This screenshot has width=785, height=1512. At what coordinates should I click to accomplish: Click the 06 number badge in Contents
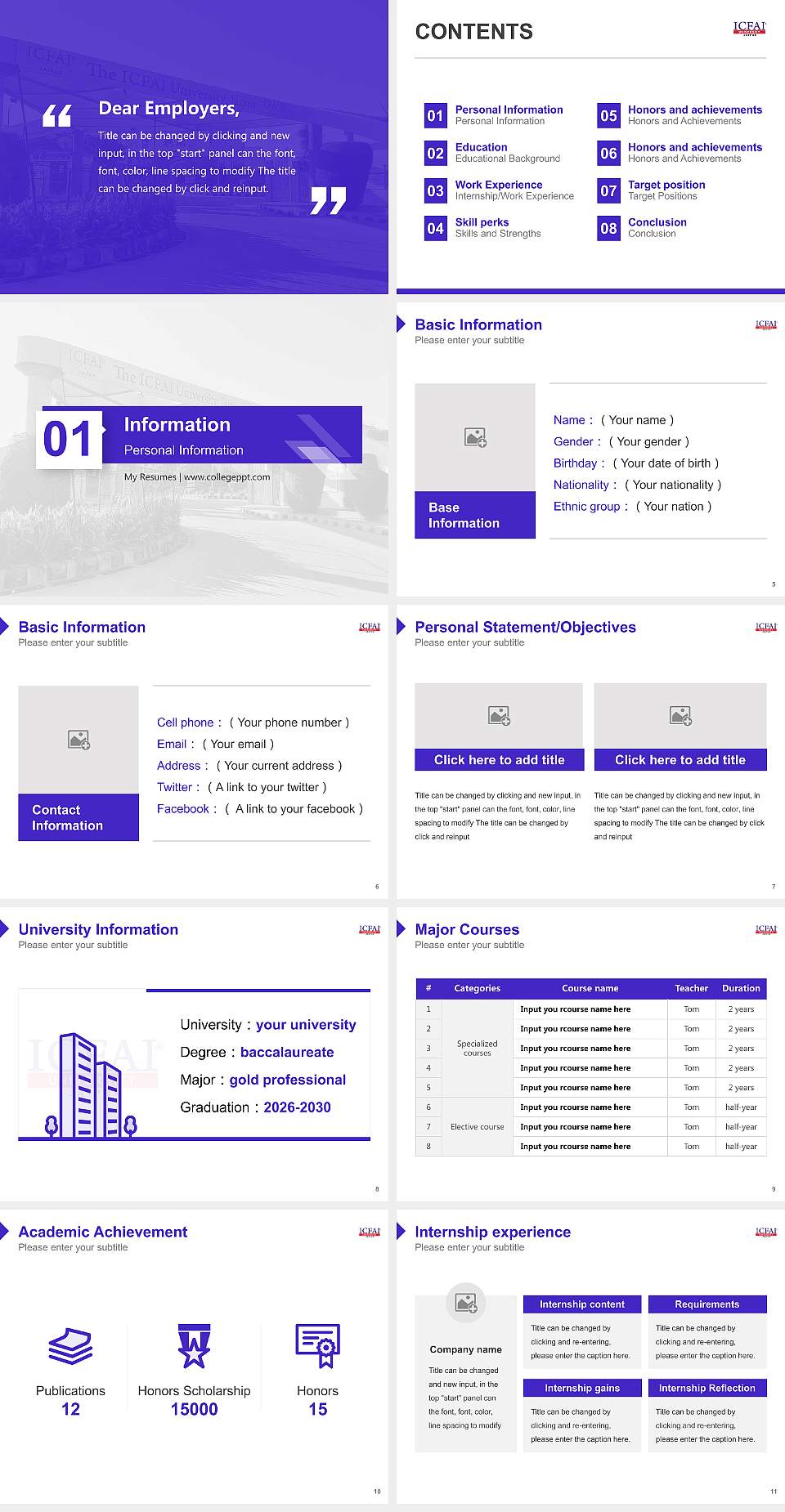(609, 153)
